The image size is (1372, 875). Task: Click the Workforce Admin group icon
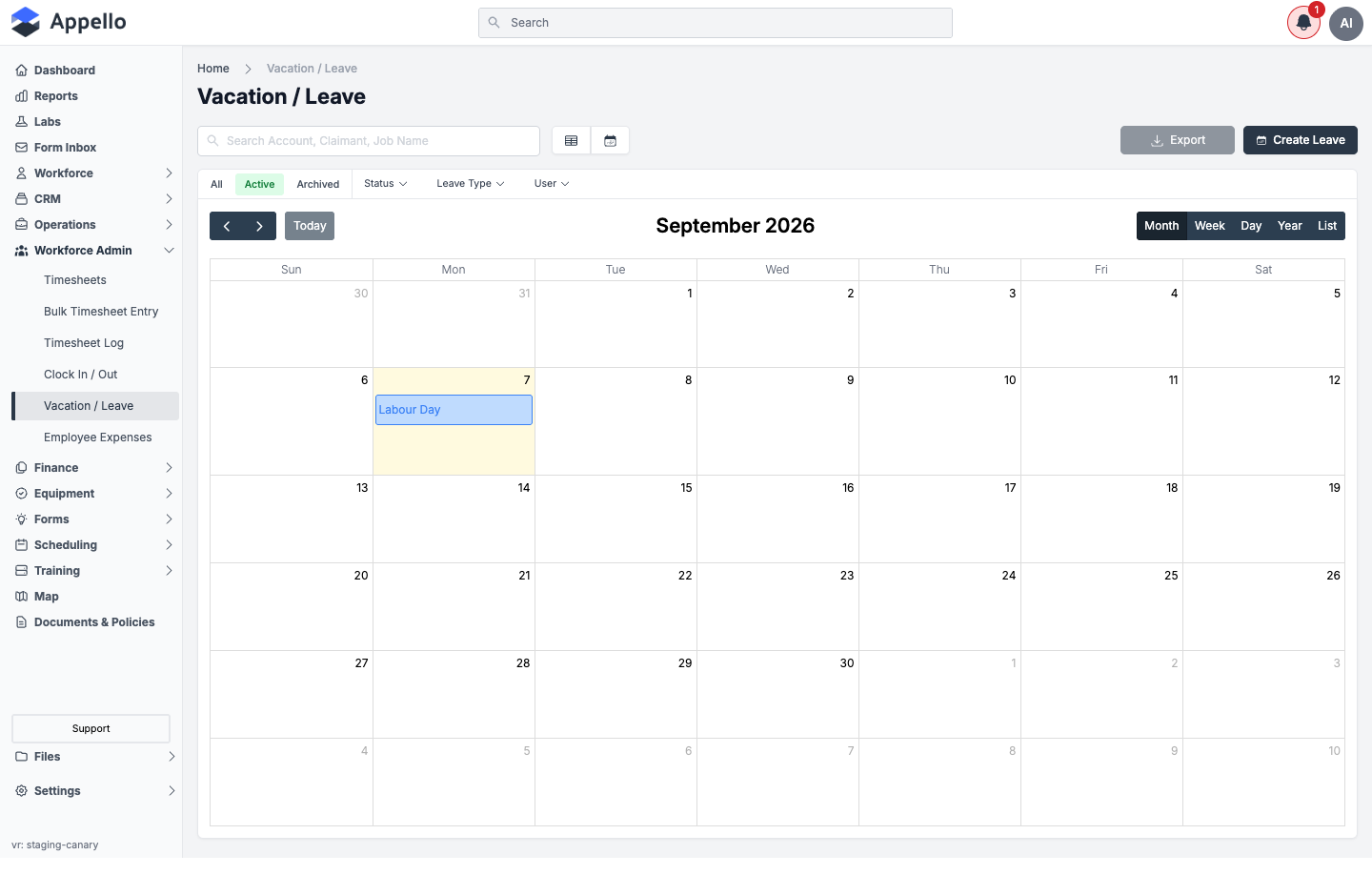(21, 251)
